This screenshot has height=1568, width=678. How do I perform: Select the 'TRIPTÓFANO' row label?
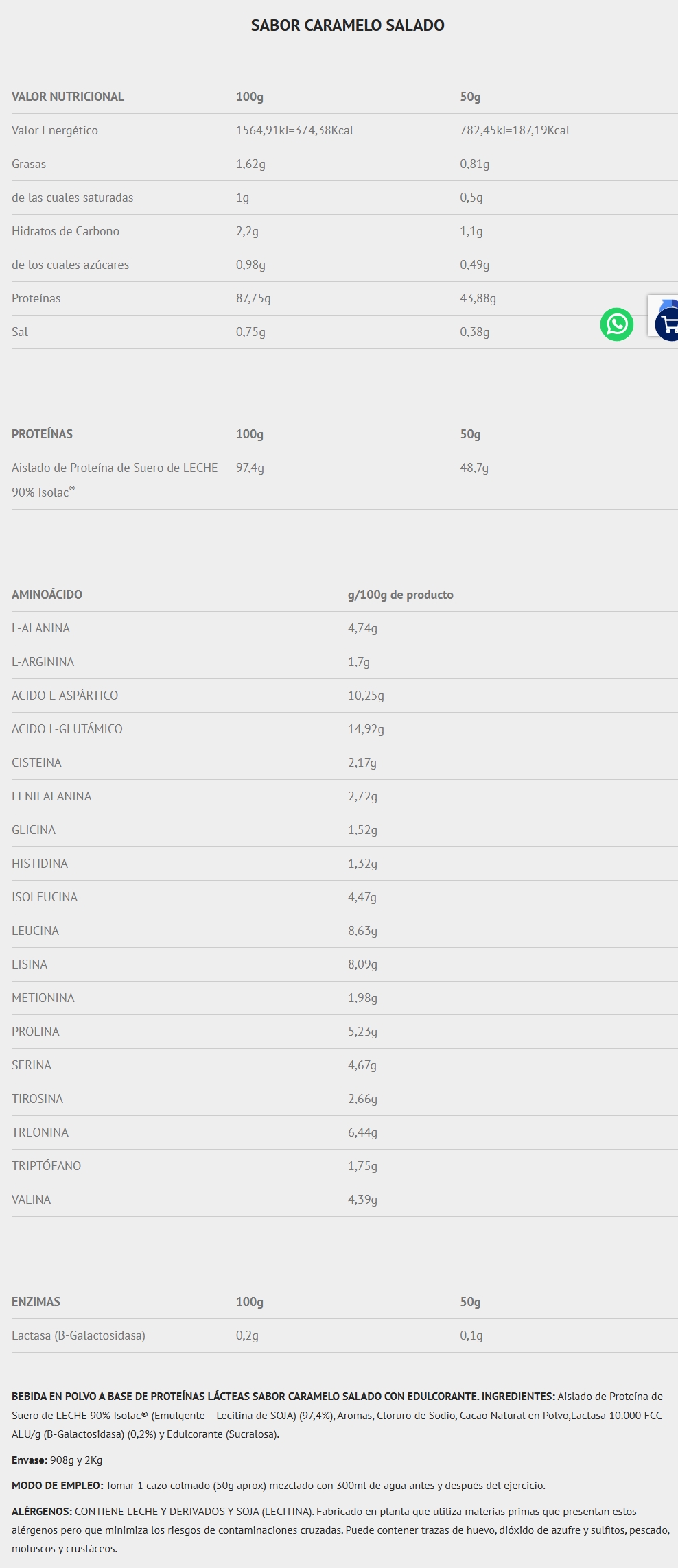(46, 1166)
